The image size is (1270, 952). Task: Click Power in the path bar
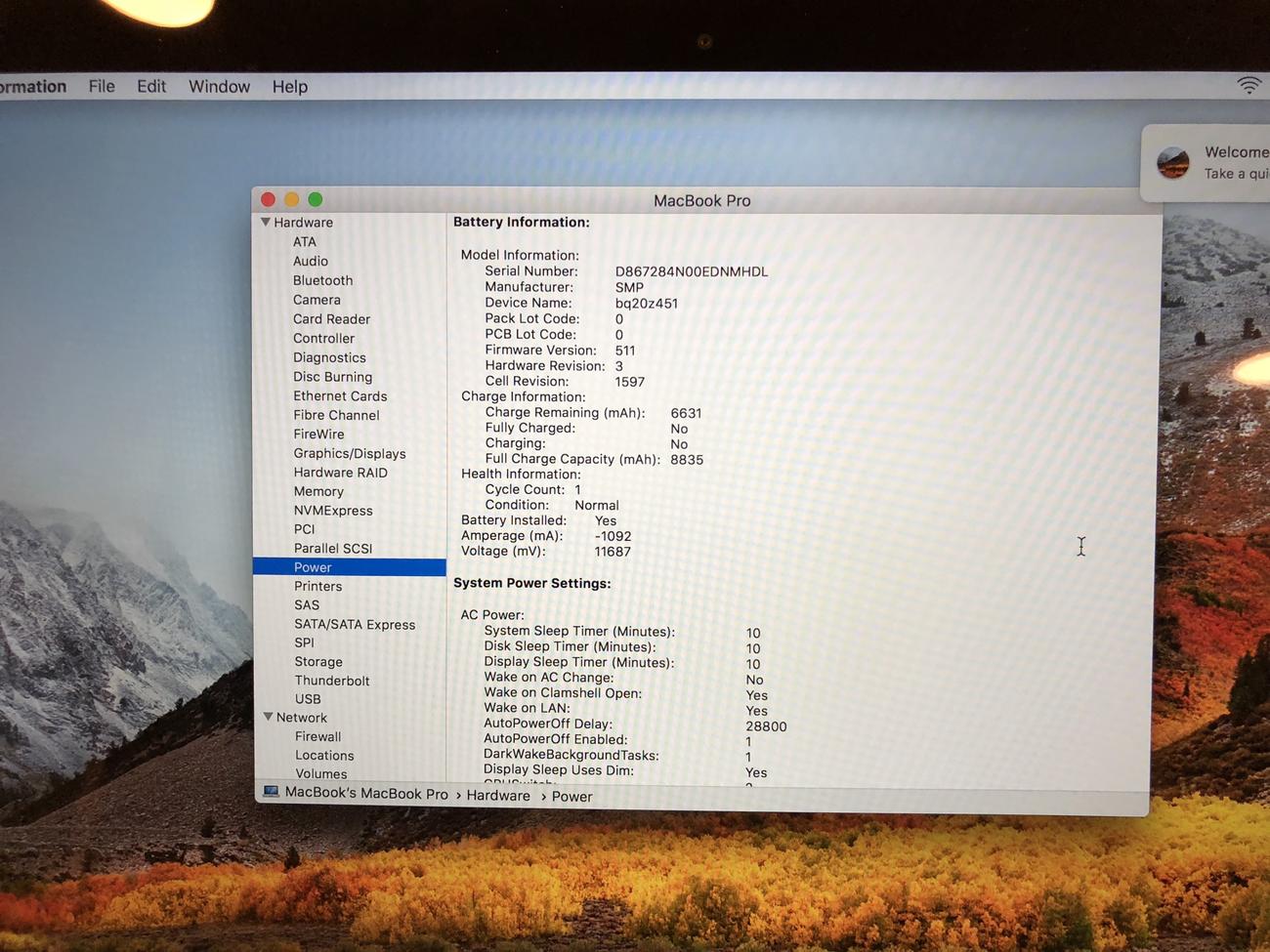tap(572, 797)
